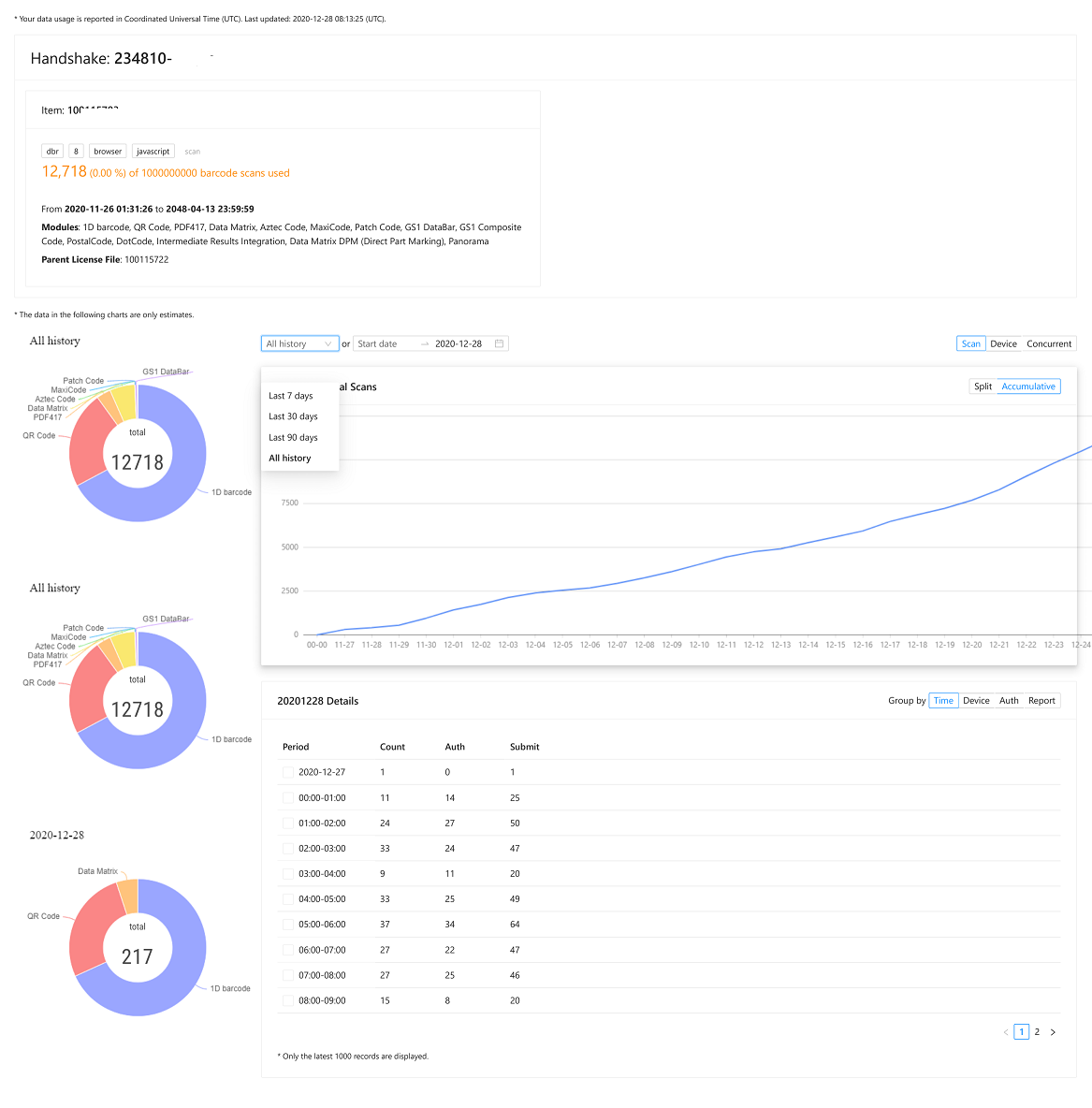
Task: Go to next page using right arrow
Action: click(x=1053, y=1032)
